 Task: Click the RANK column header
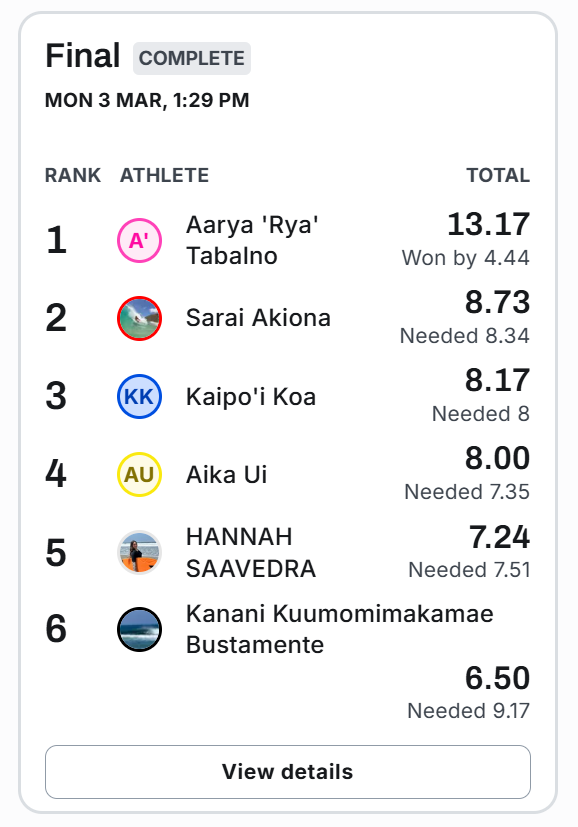click(73, 175)
